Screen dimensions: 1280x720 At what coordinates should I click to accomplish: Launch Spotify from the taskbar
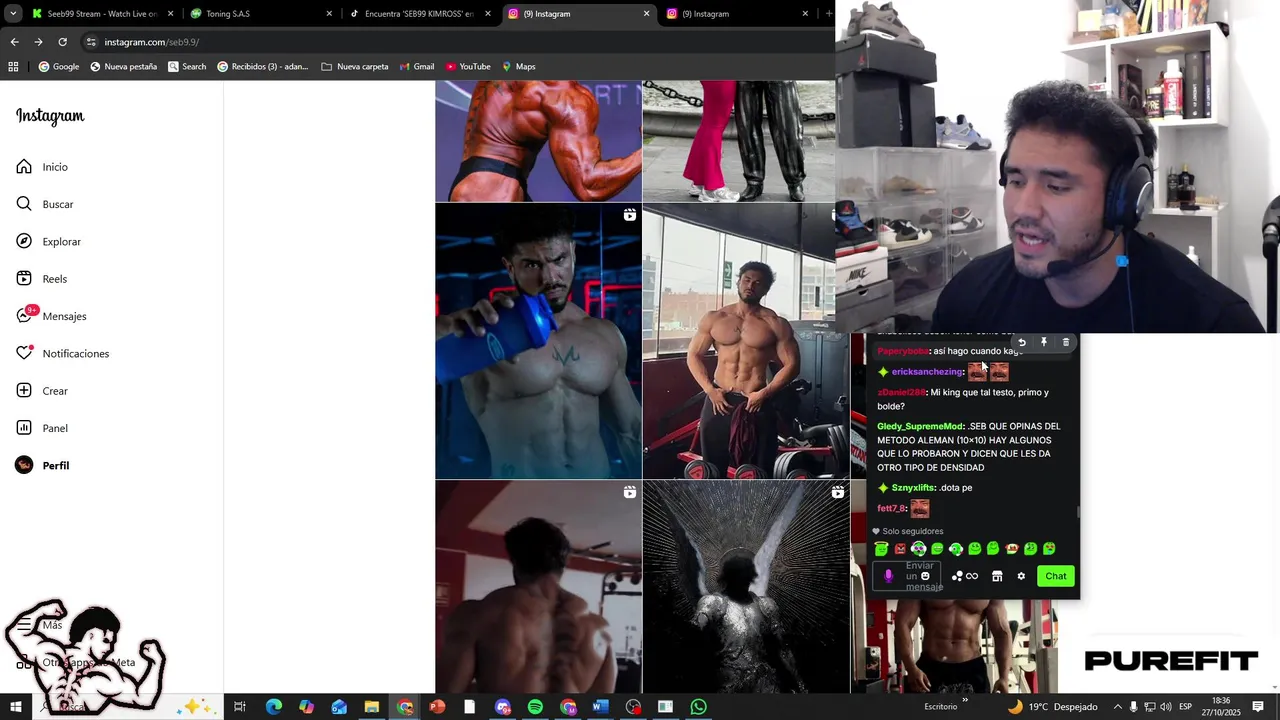(535, 707)
